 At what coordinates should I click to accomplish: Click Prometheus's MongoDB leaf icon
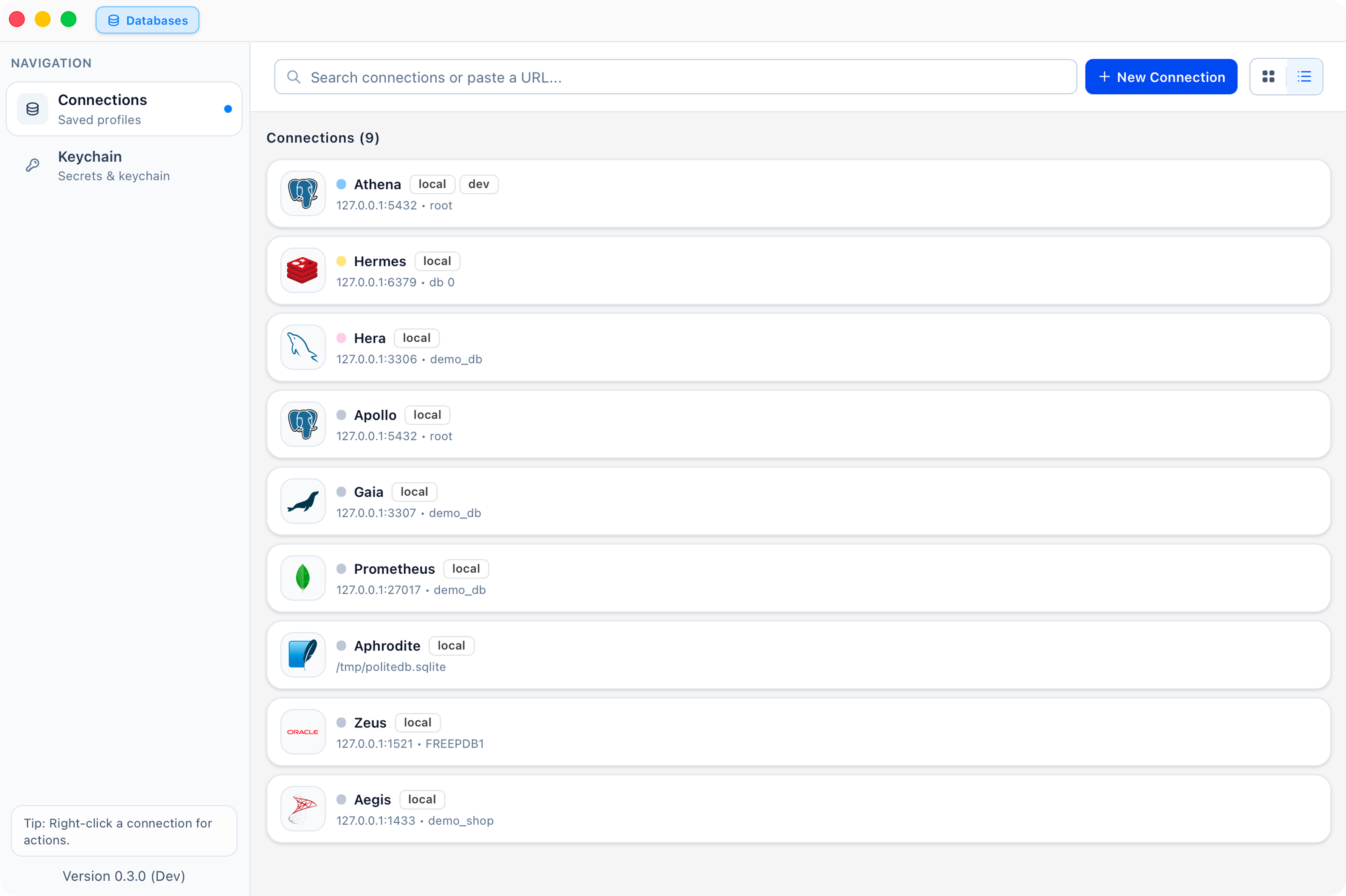click(303, 578)
